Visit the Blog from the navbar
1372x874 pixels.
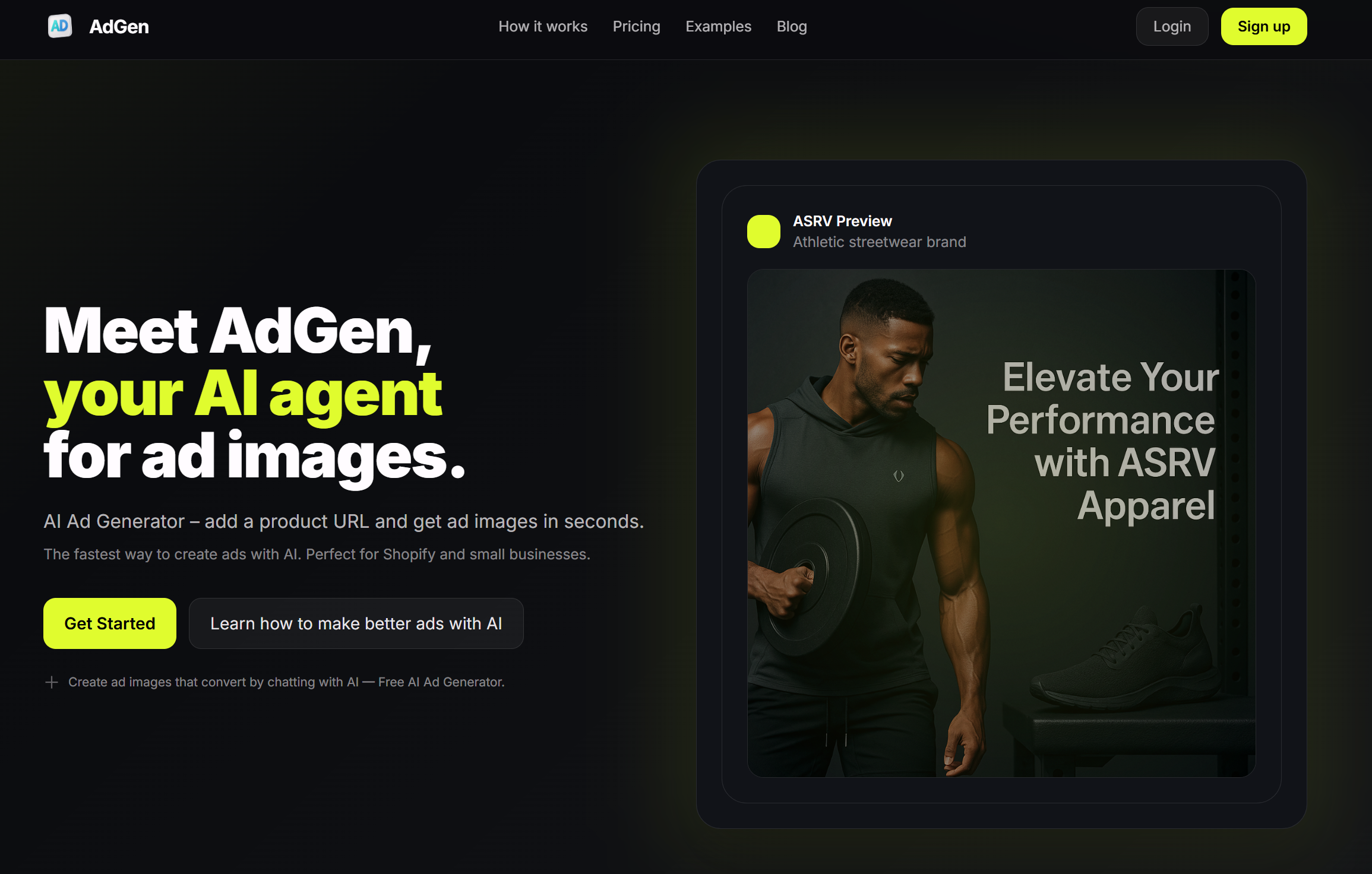pos(792,27)
